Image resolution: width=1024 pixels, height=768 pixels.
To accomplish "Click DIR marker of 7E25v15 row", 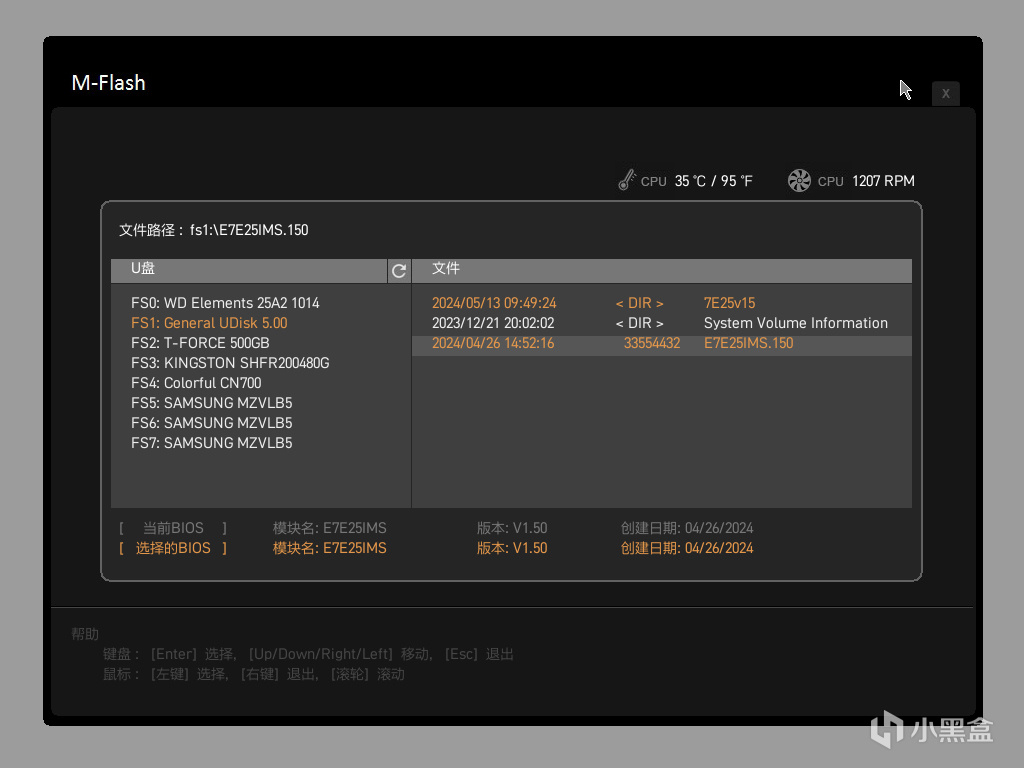I will pos(639,303).
